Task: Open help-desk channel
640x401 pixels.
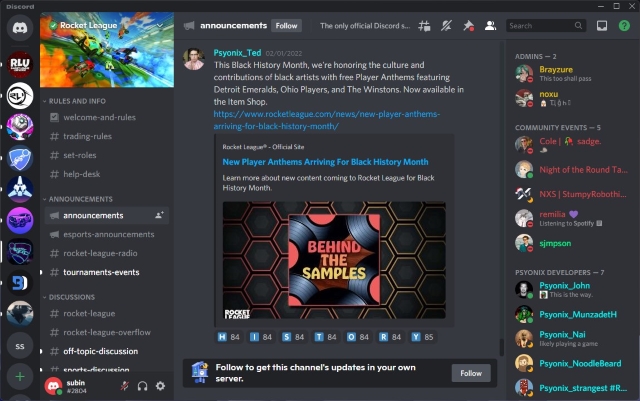Action: click(107, 174)
